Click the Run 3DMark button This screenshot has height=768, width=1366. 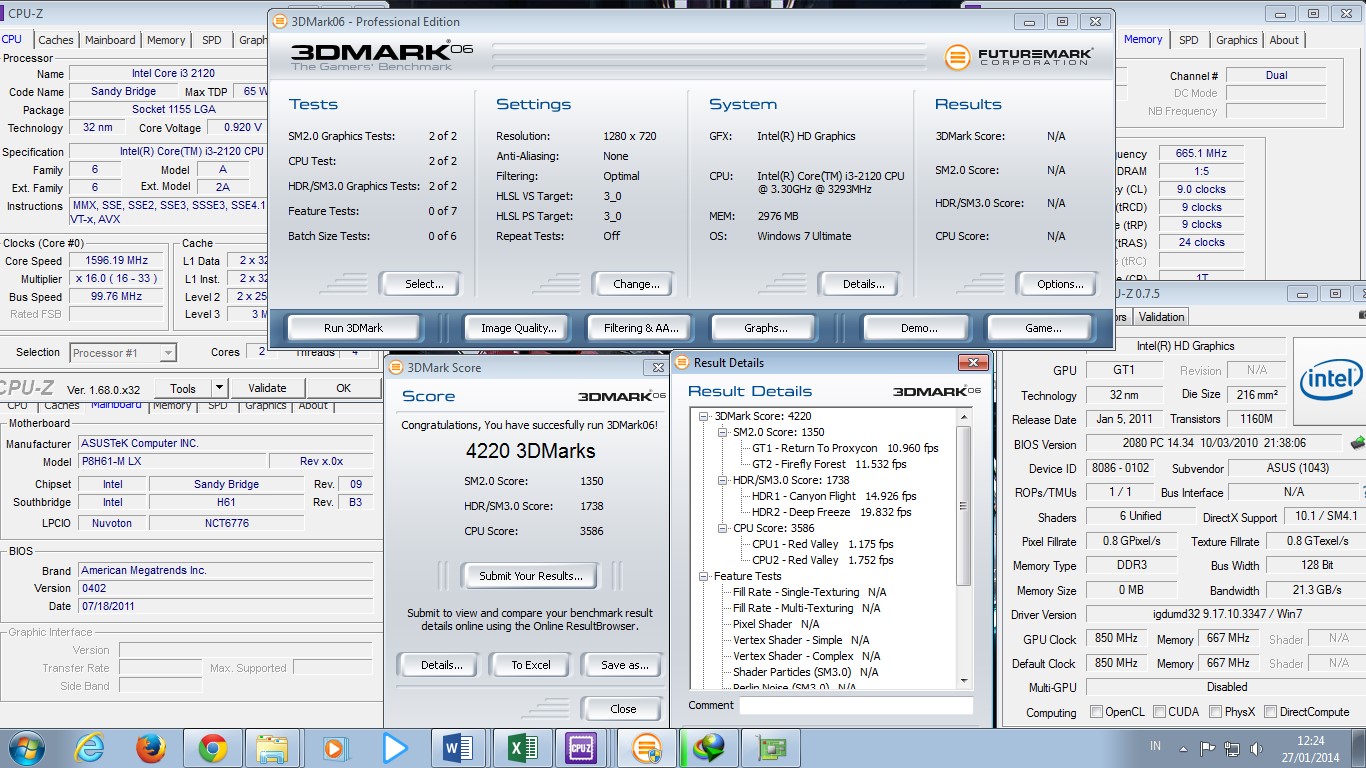click(x=353, y=328)
